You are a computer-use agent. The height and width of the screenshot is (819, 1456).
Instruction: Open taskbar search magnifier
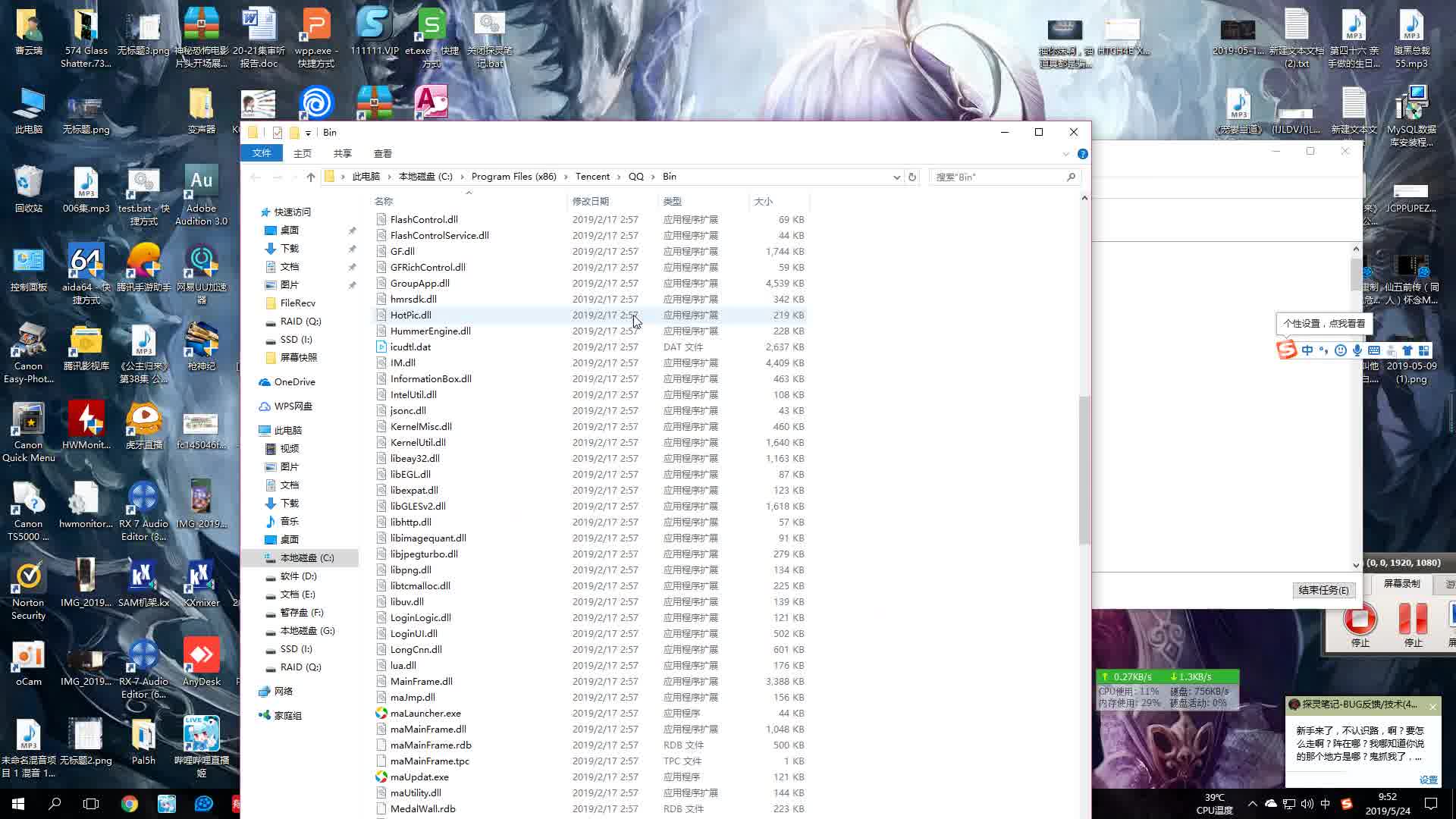click(x=55, y=804)
